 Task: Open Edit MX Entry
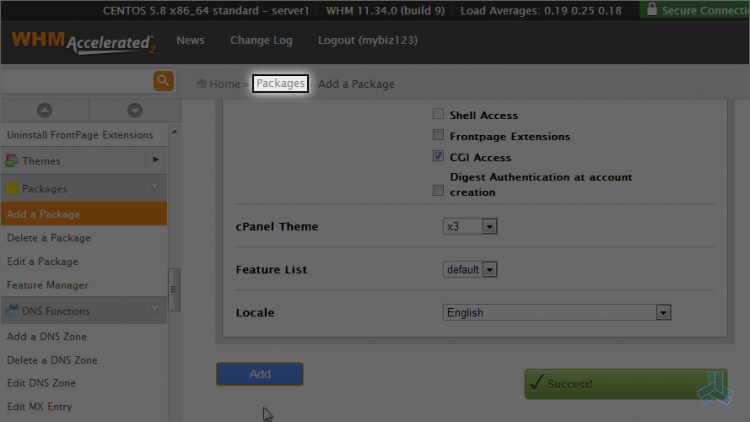tap(39, 407)
